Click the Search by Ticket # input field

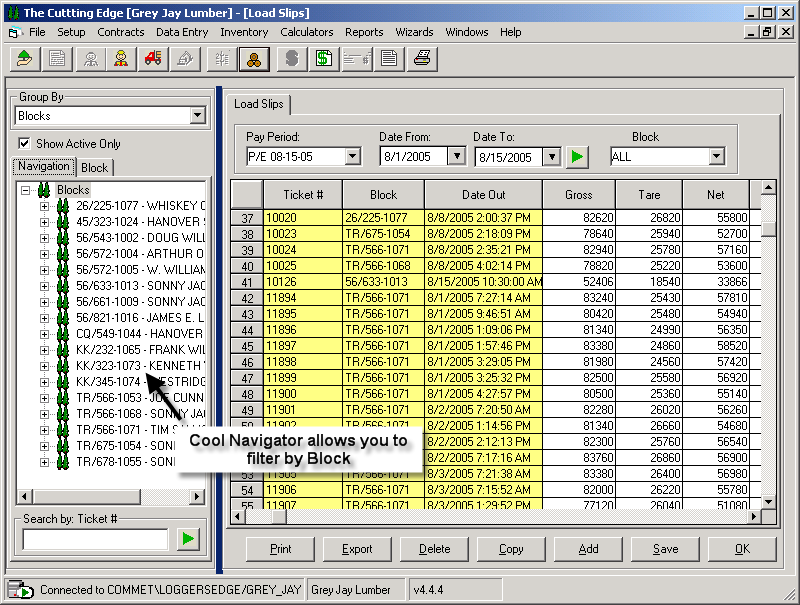pos(95,540)
